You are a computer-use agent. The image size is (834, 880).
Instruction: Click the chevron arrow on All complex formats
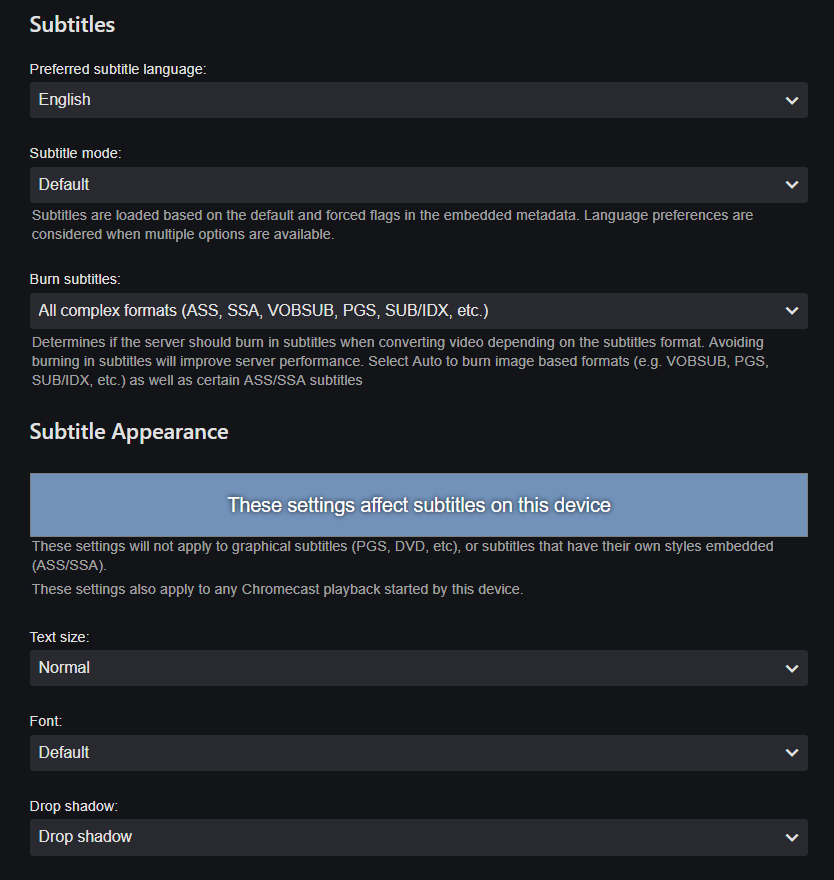coord(792,311)
